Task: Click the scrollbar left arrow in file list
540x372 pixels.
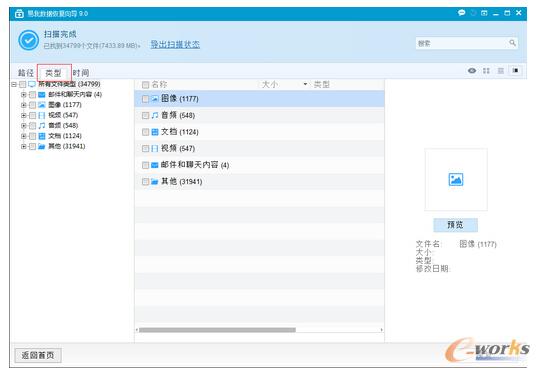Action: click(x=137, y=330)
